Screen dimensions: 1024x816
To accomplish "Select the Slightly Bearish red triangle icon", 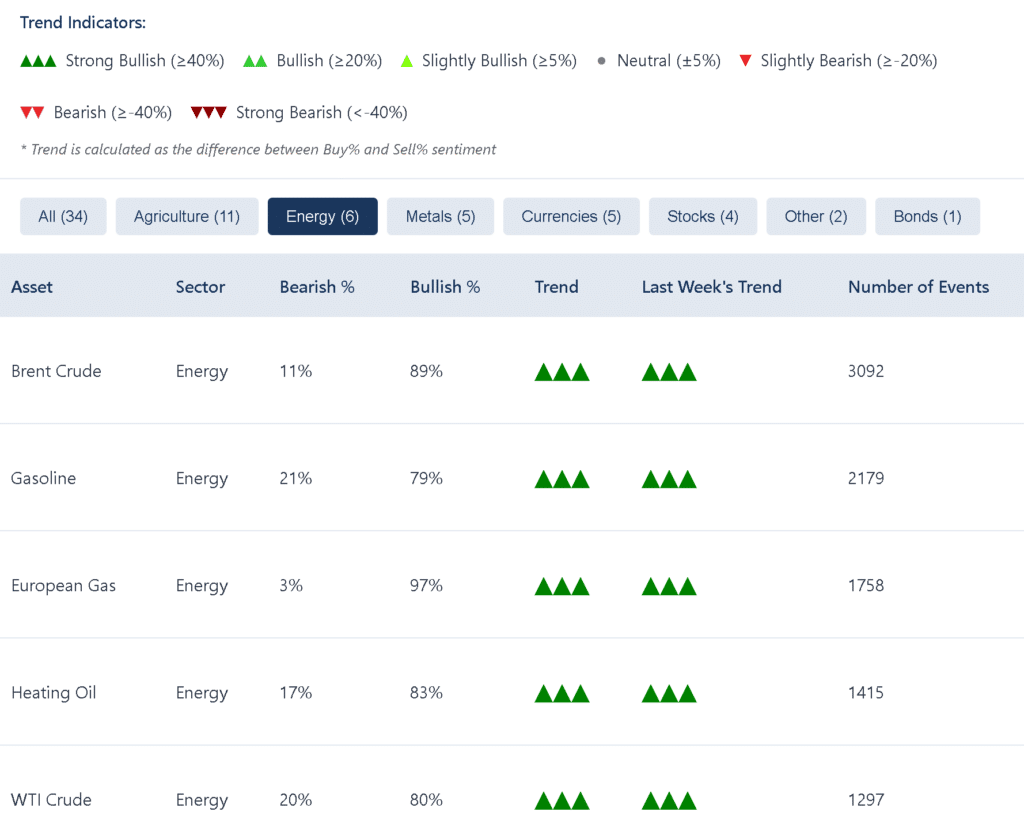I will click(x=745, y=60).
